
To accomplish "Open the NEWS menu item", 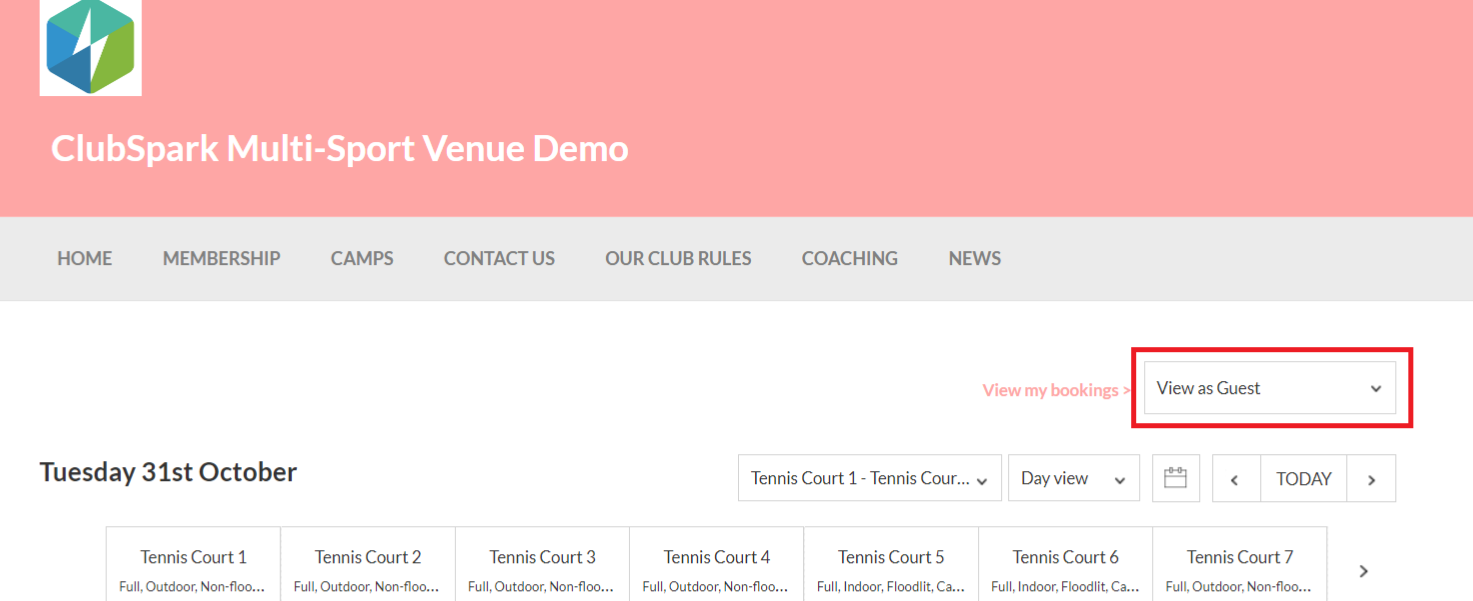I will pos(975,258).
